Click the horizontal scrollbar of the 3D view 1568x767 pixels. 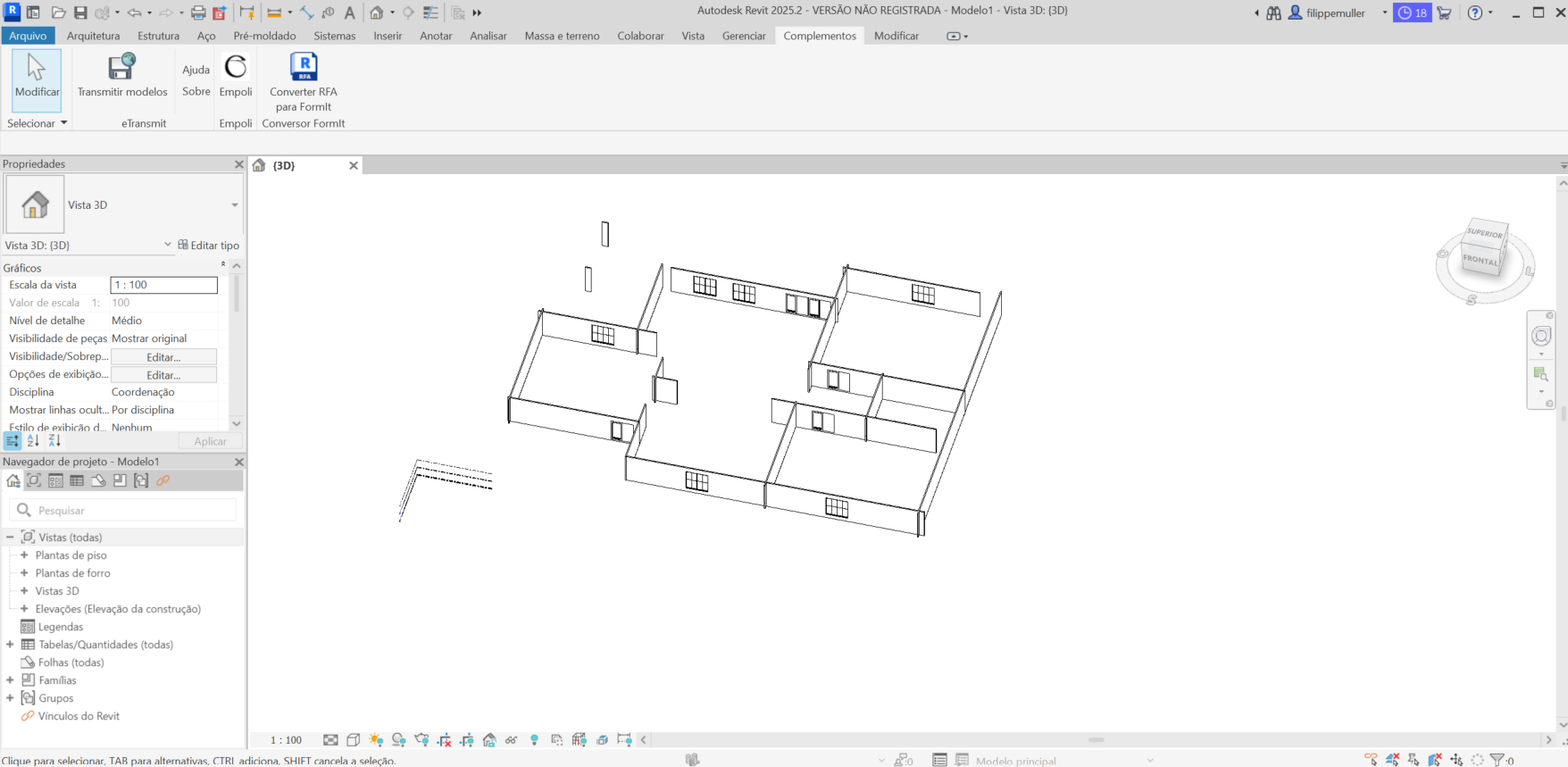1096,740
